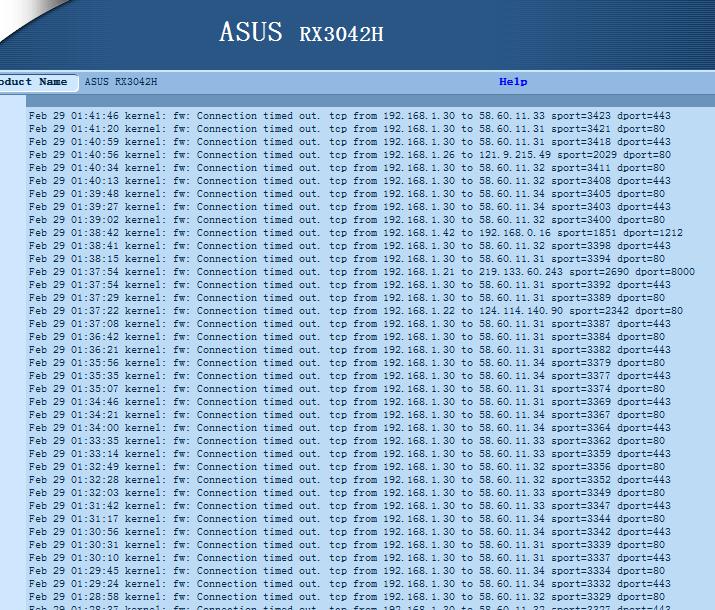Select the log entry at 01:30:56
715x610 pixels.
click(x=350, y=532)
